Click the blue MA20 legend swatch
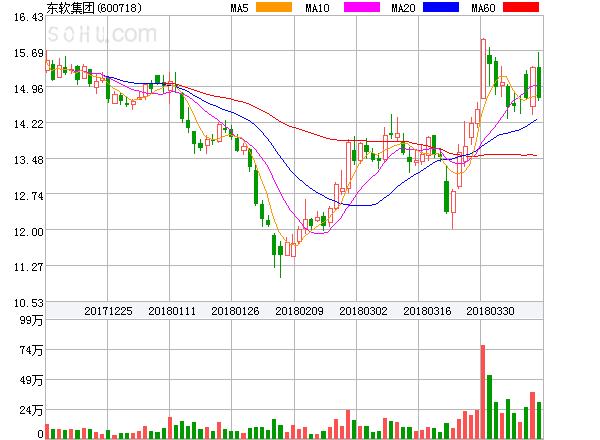Image resolution: width=600 pixels, height=440 pixels. coord(441,7)
